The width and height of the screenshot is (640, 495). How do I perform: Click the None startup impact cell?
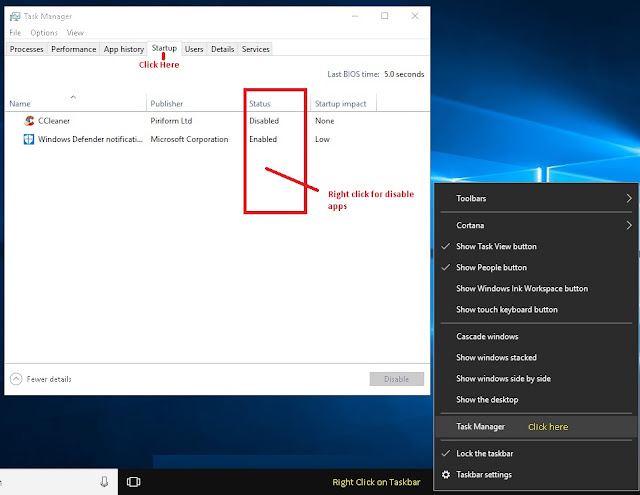pyautogui.click(x=324, y=121)
